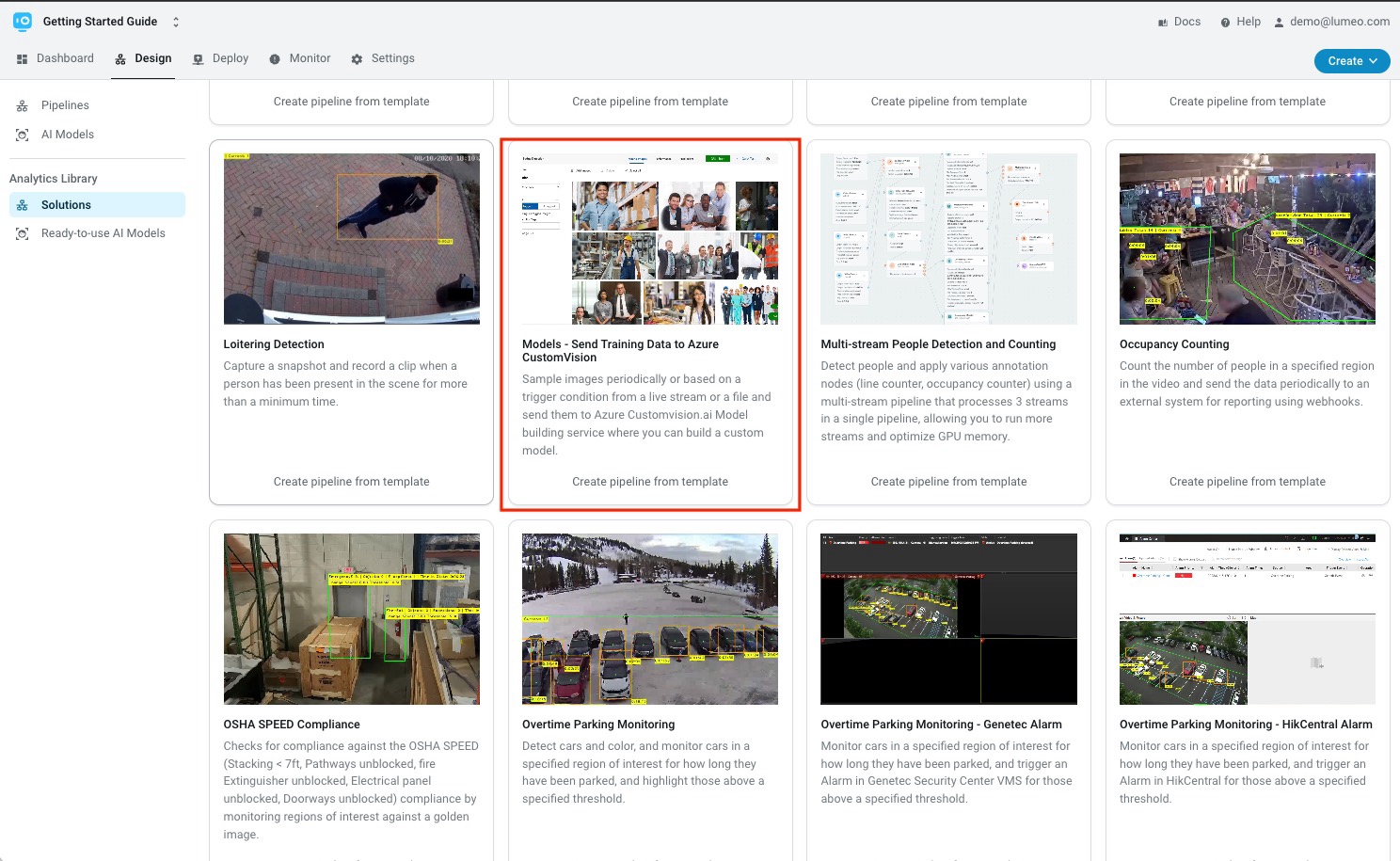
Task: Create pipeline from Multi-stream People Detection template
Action: tap(948, 482)
